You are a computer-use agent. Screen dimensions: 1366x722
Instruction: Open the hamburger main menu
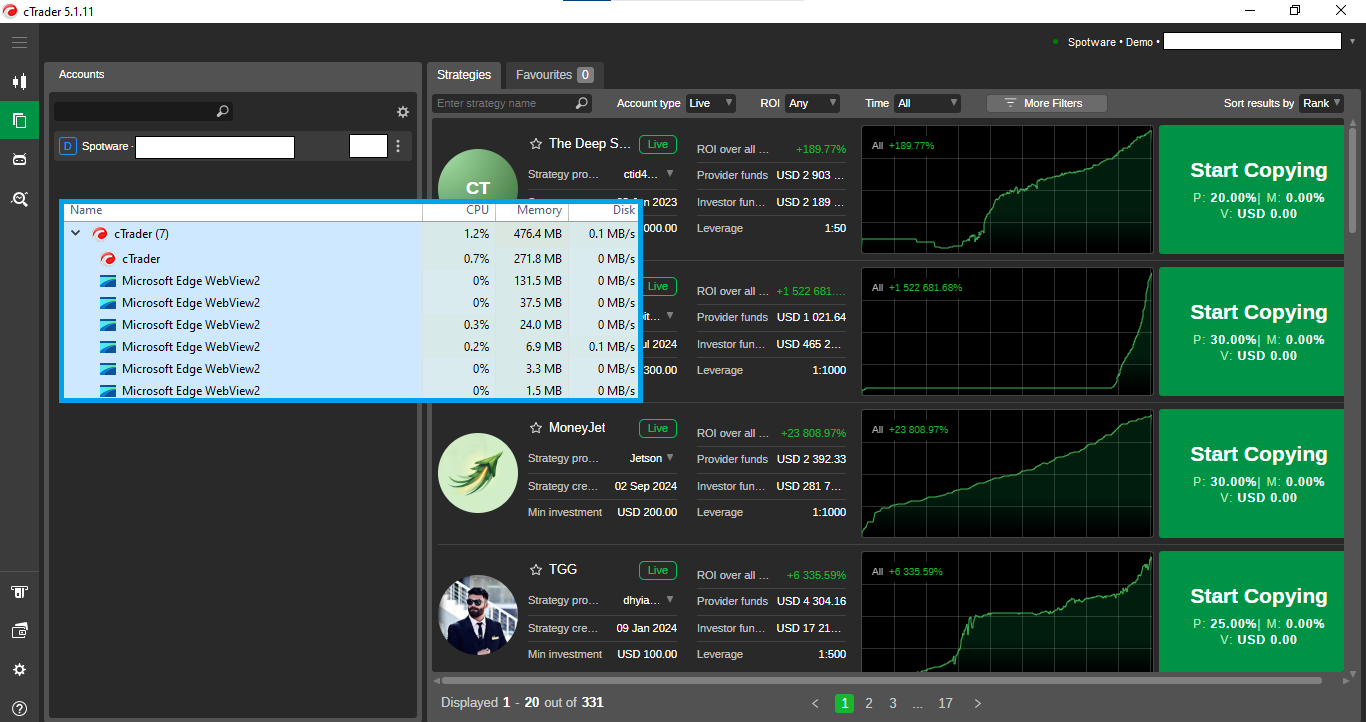coord(19,43)
